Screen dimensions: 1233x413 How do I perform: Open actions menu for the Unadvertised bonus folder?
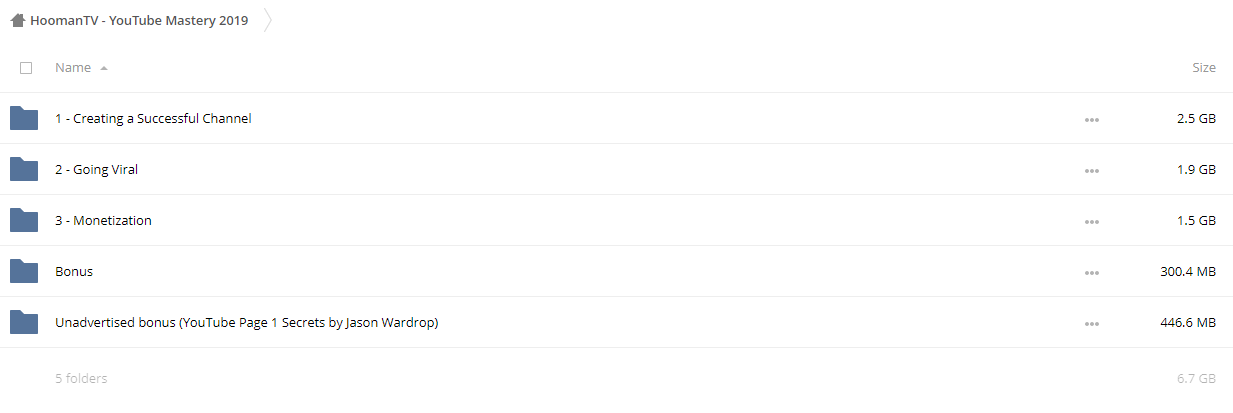click(x=1091, y=324)
